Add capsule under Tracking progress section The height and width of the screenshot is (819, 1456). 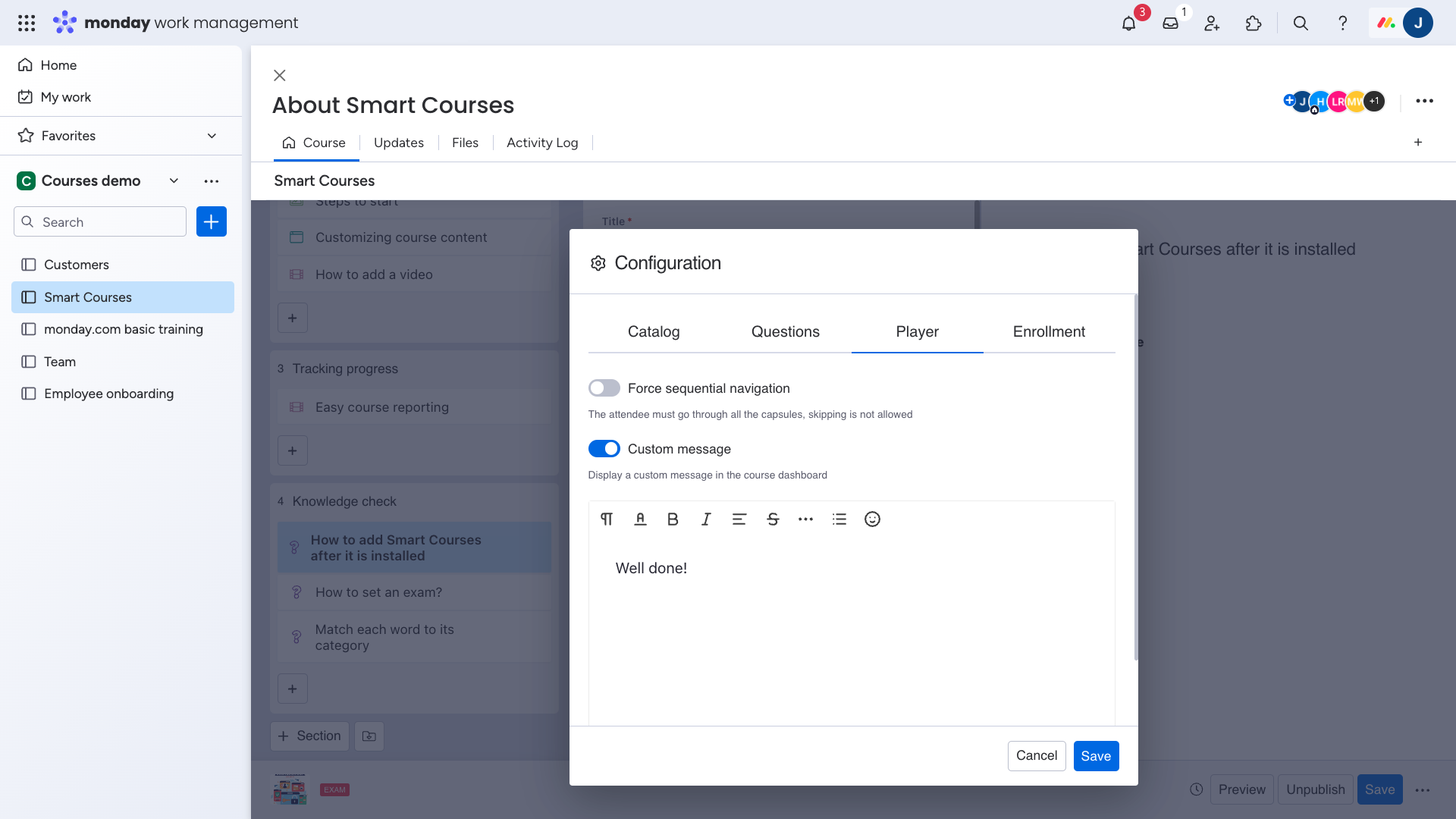point(293,451)
